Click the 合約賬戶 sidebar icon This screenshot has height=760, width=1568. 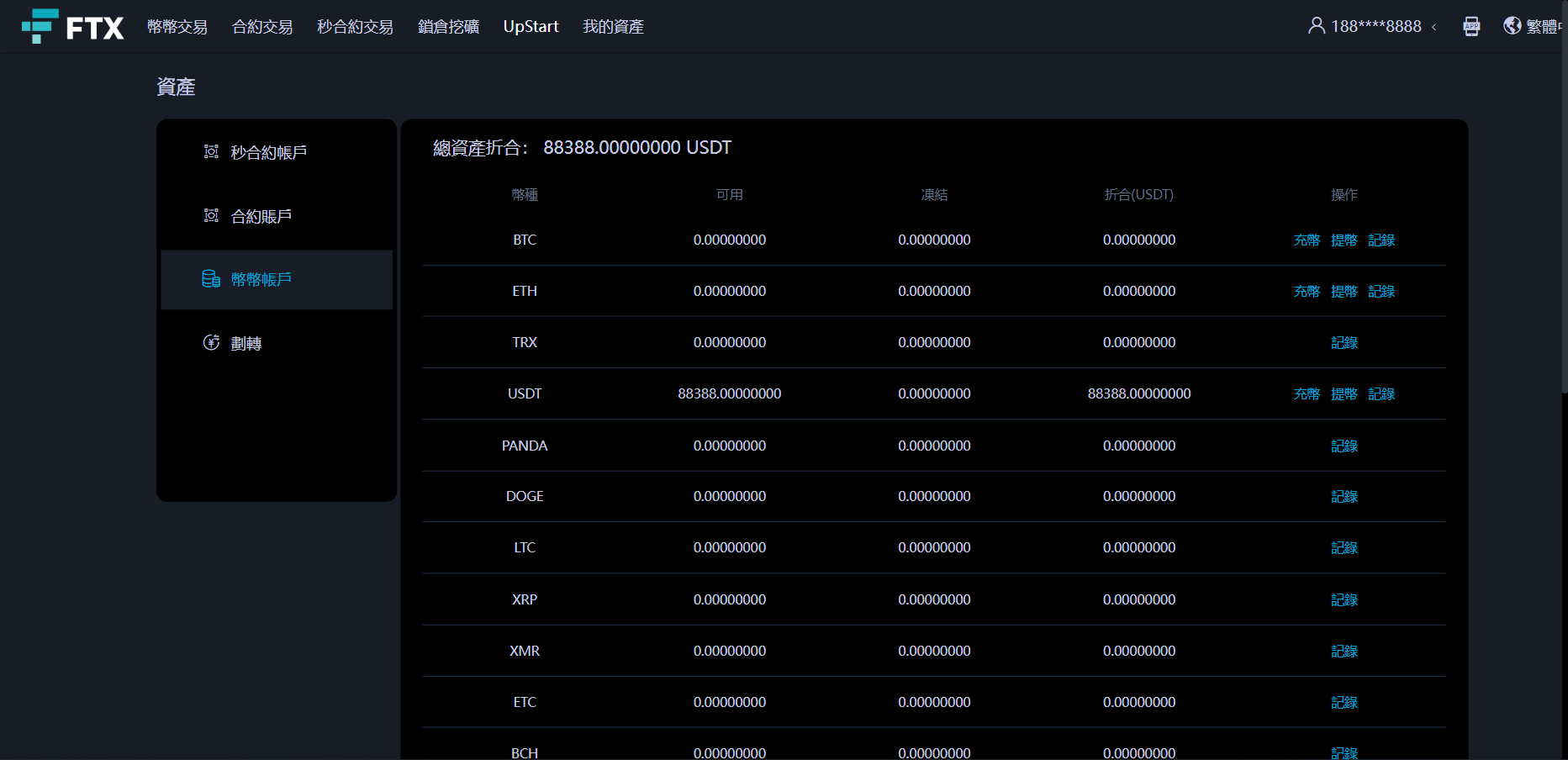tap(211, 216)
